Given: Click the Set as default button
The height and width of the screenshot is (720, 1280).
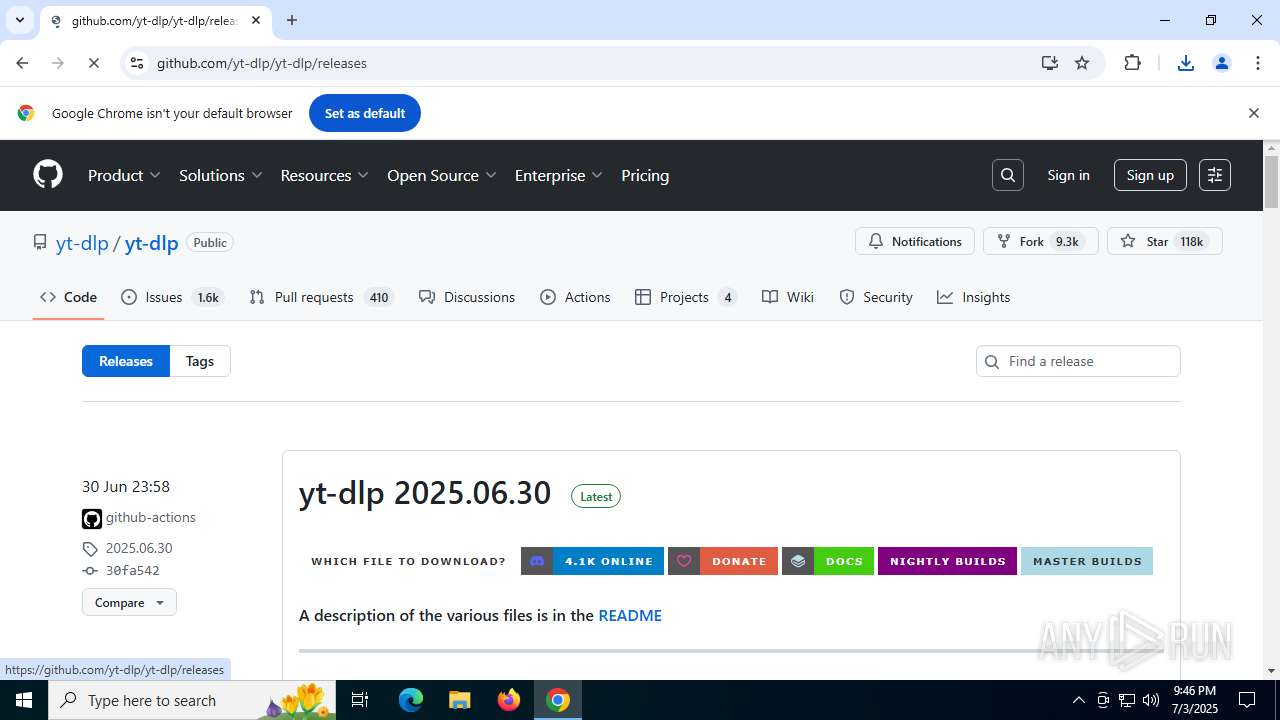Looking at the screenshot, I should click(x=365, y=113).
